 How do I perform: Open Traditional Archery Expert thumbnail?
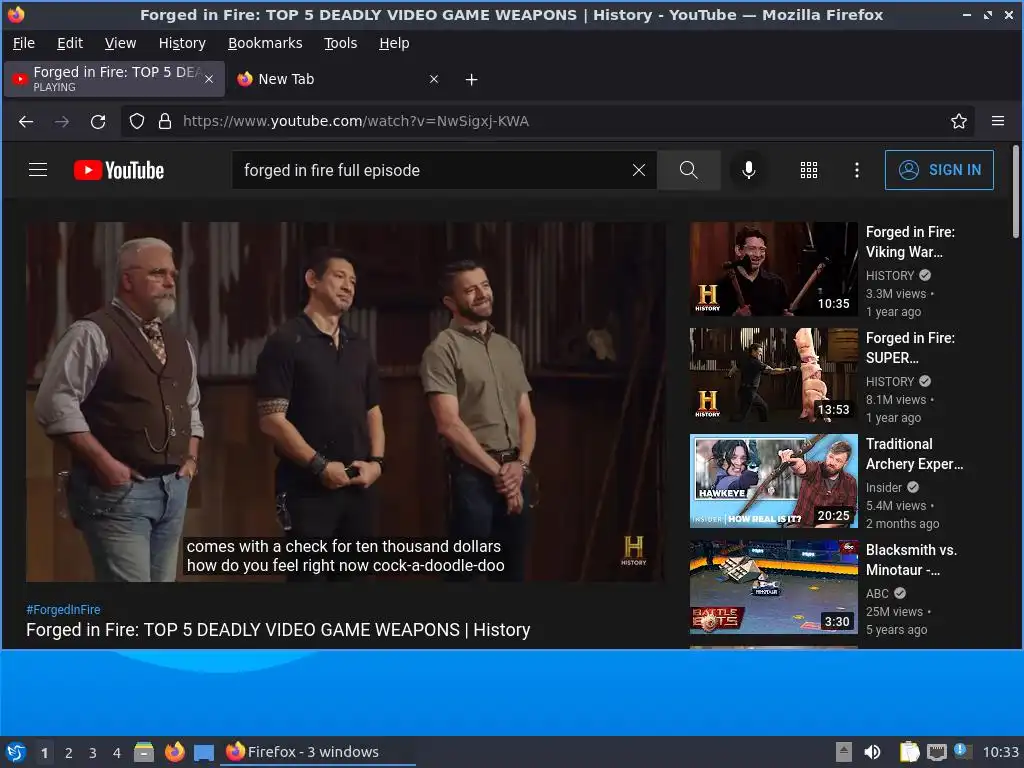tap(774, 481)
